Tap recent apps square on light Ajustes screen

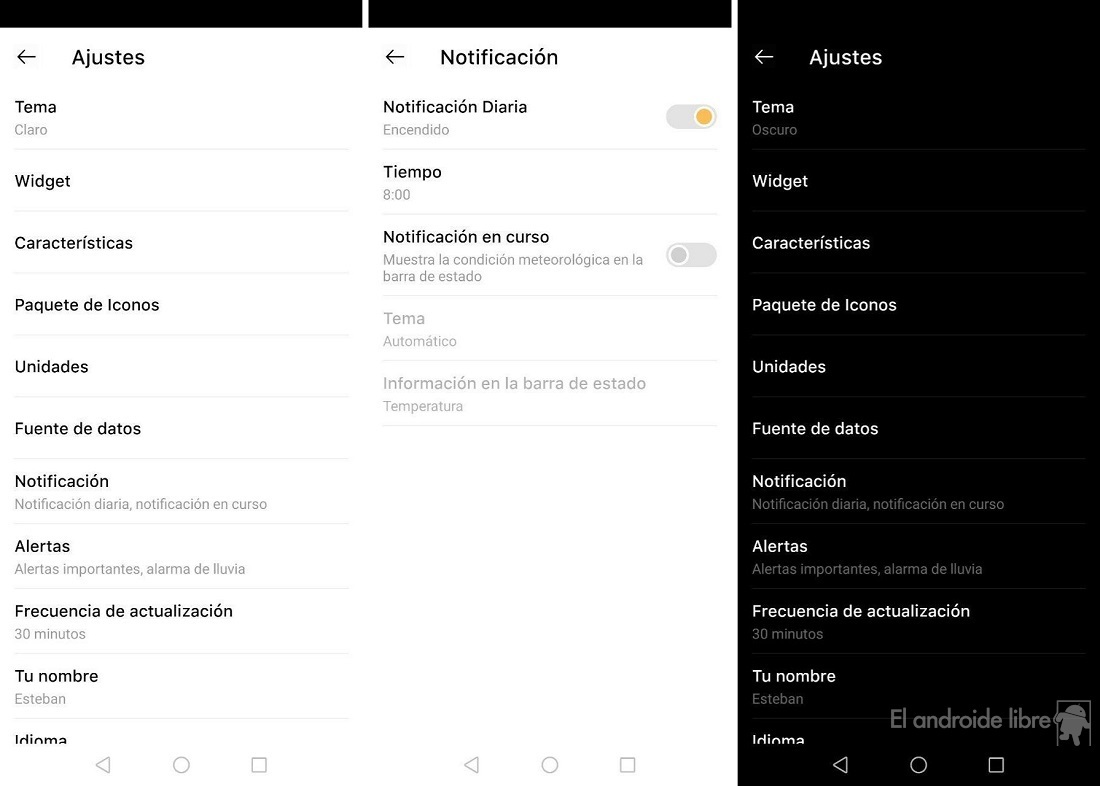259,764
